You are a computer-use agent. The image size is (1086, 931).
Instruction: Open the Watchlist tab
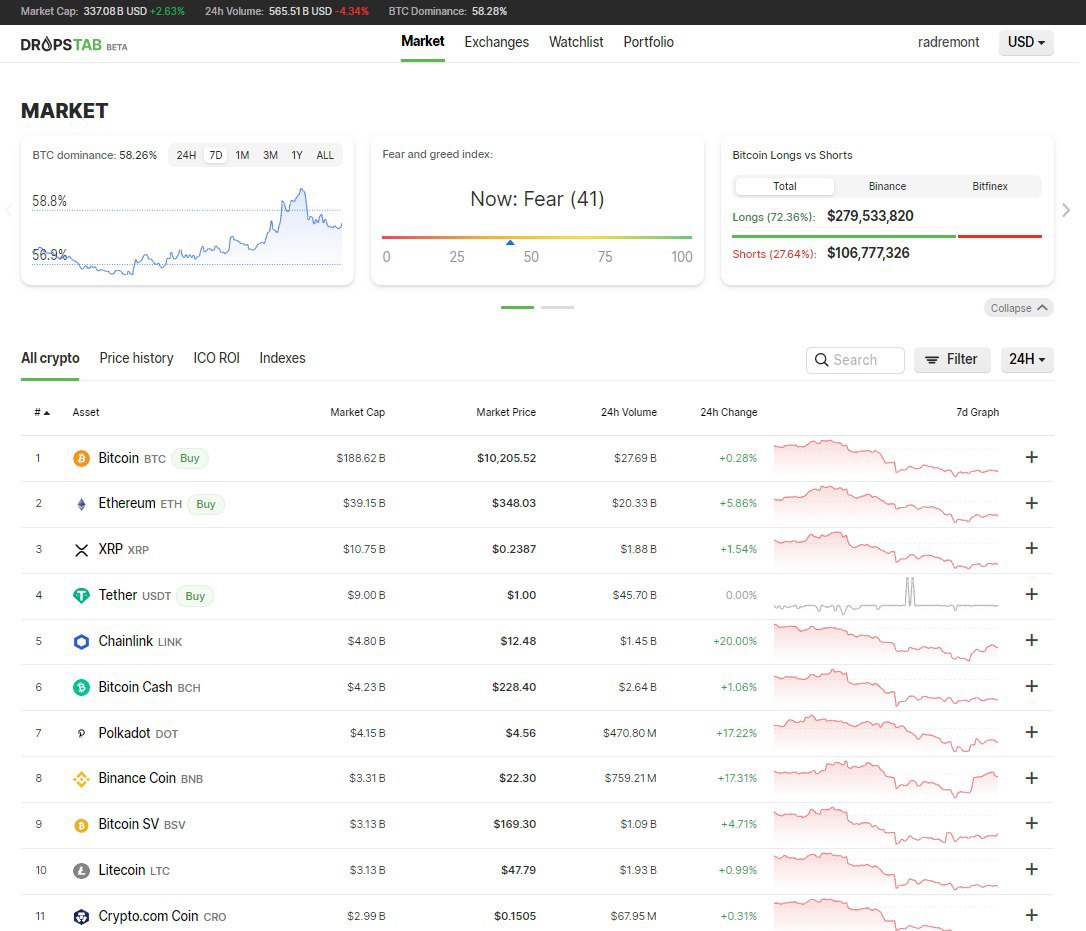(x=576, y=42)
